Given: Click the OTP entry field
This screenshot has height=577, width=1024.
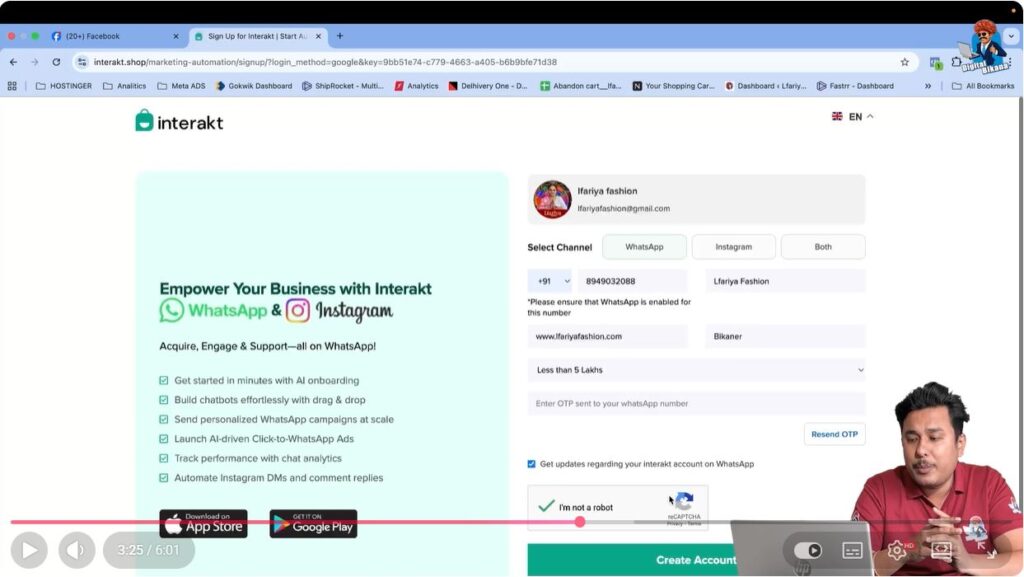Looking at the screenshot, I should (695, 402).
